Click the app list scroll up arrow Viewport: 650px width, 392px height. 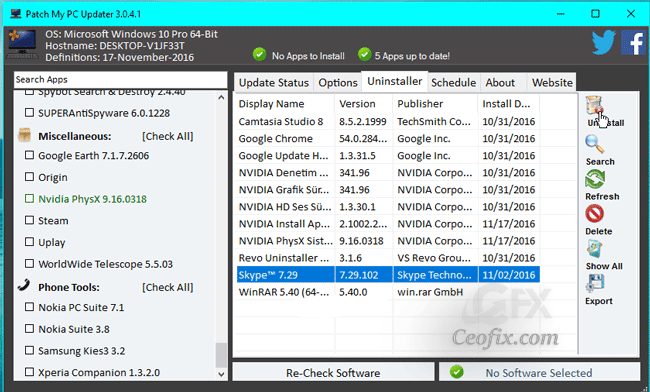pyautogui.click(x=221, y=98)
